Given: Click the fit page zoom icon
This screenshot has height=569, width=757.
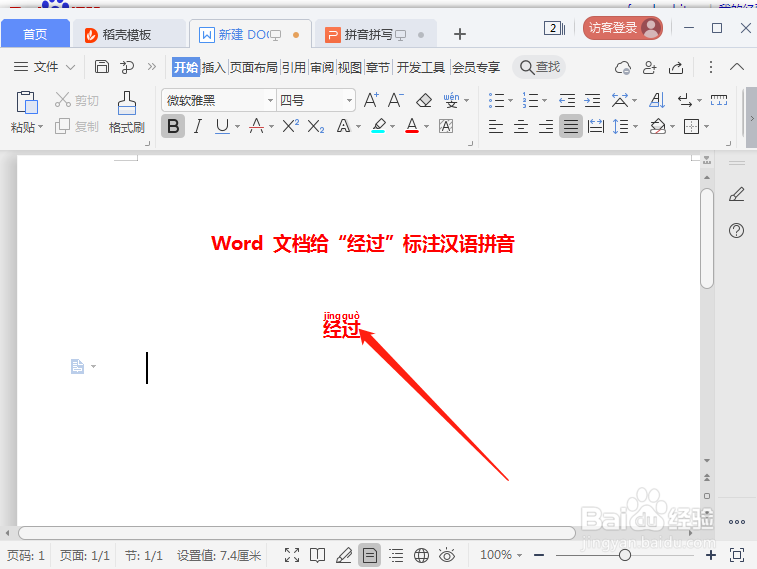Looking at the screenshot, I should point(737,555).
